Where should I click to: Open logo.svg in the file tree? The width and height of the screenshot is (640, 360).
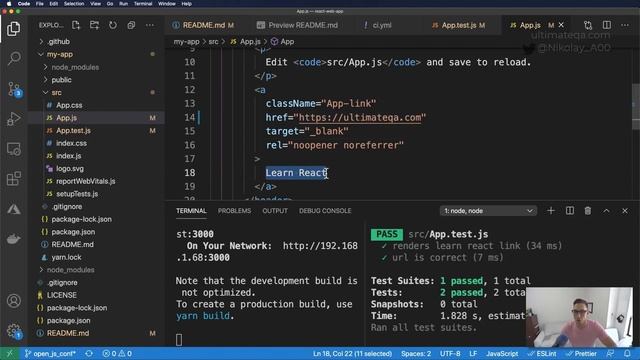point(70,169)
